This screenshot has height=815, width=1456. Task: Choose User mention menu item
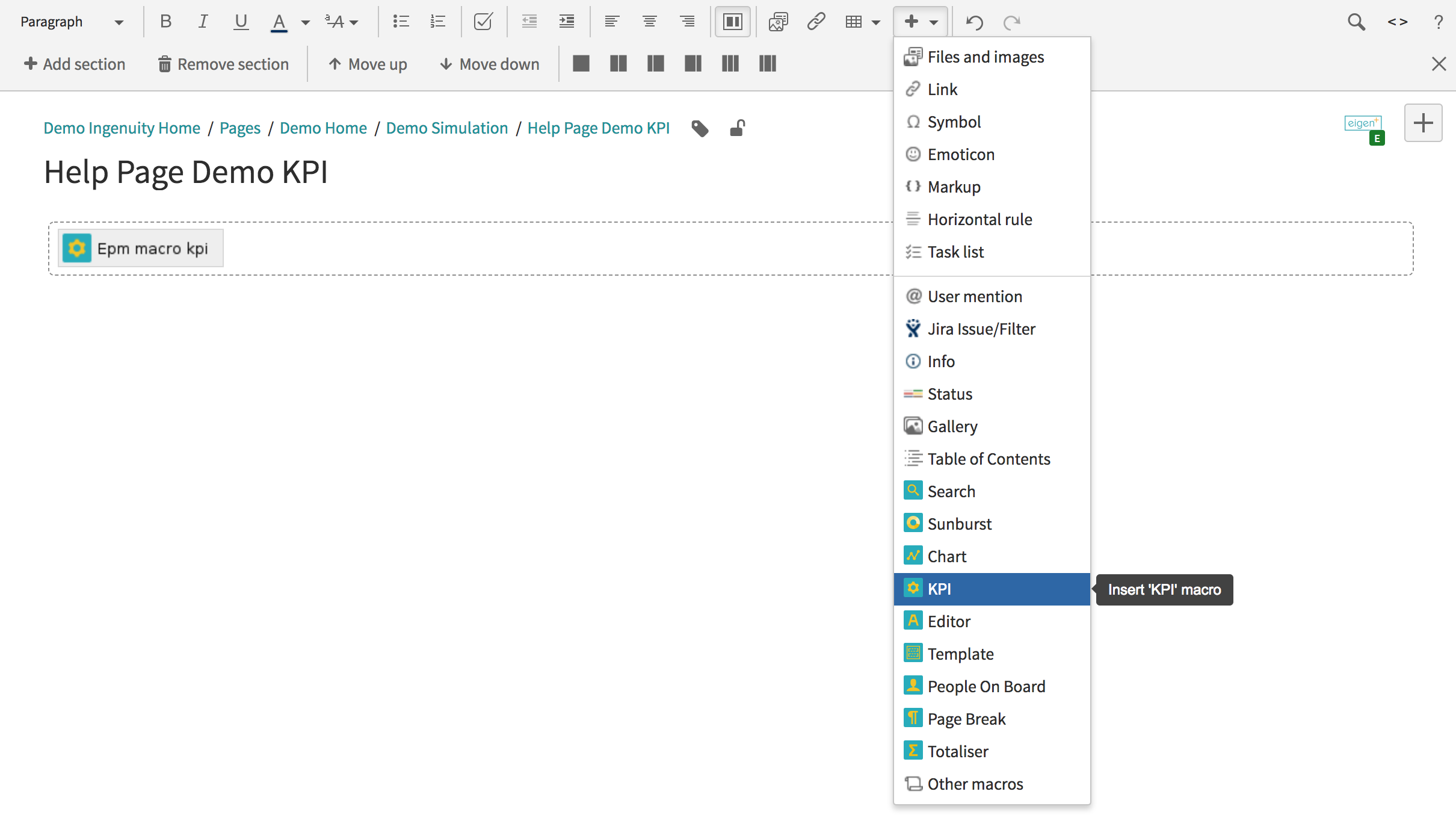tap(992, 296)
